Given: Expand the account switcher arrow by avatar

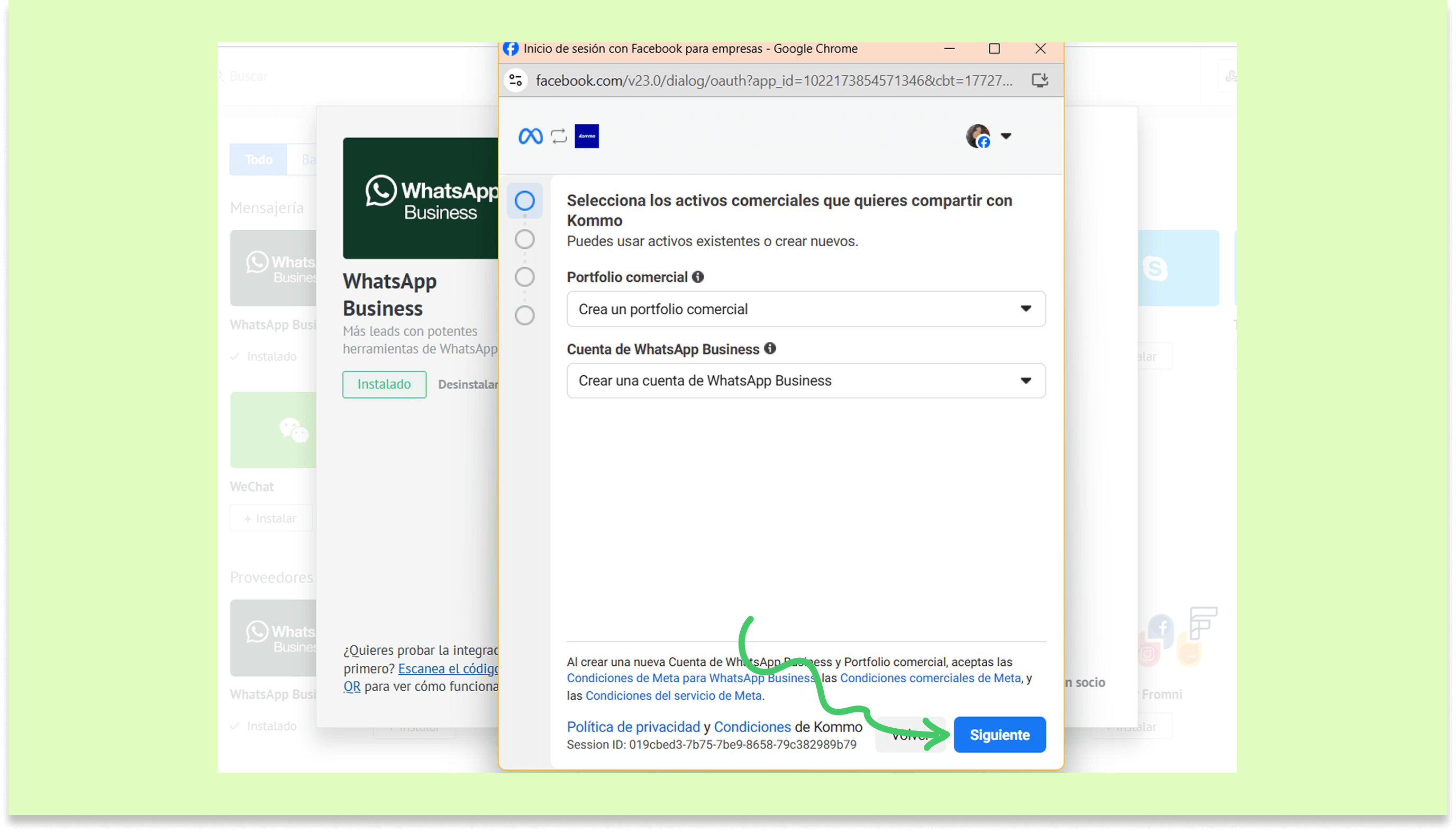Looking at the screenshot, I should pos(1006,136).
